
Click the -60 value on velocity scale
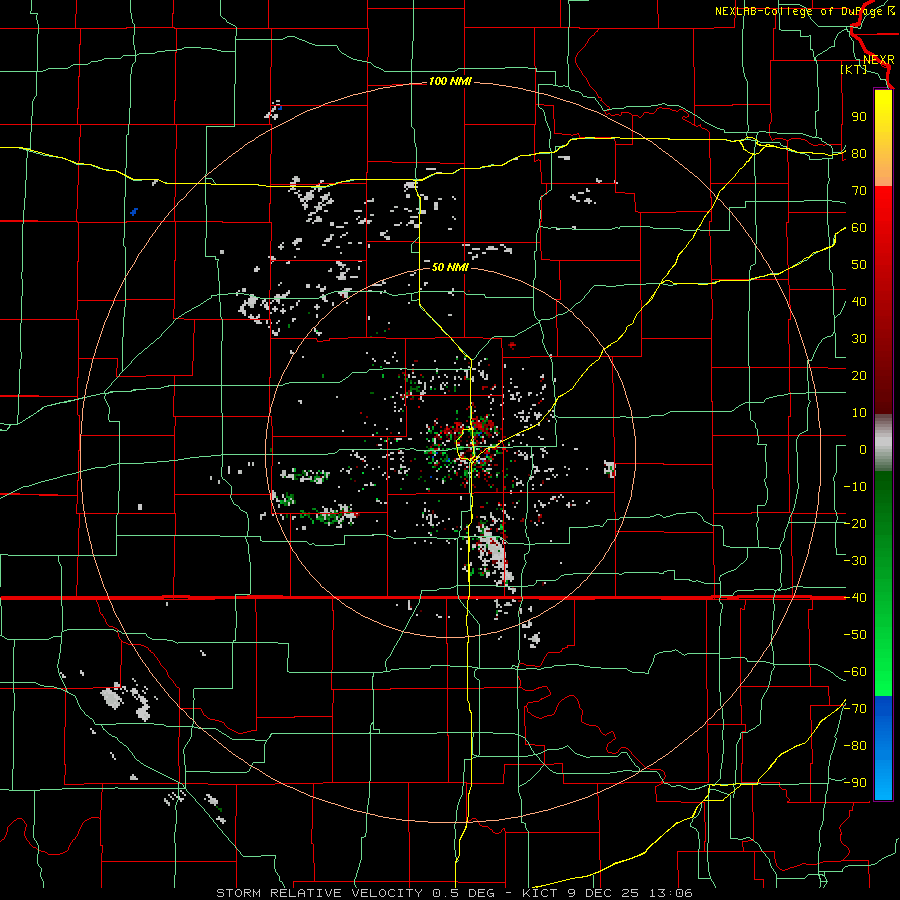click(x=855, y=672)
